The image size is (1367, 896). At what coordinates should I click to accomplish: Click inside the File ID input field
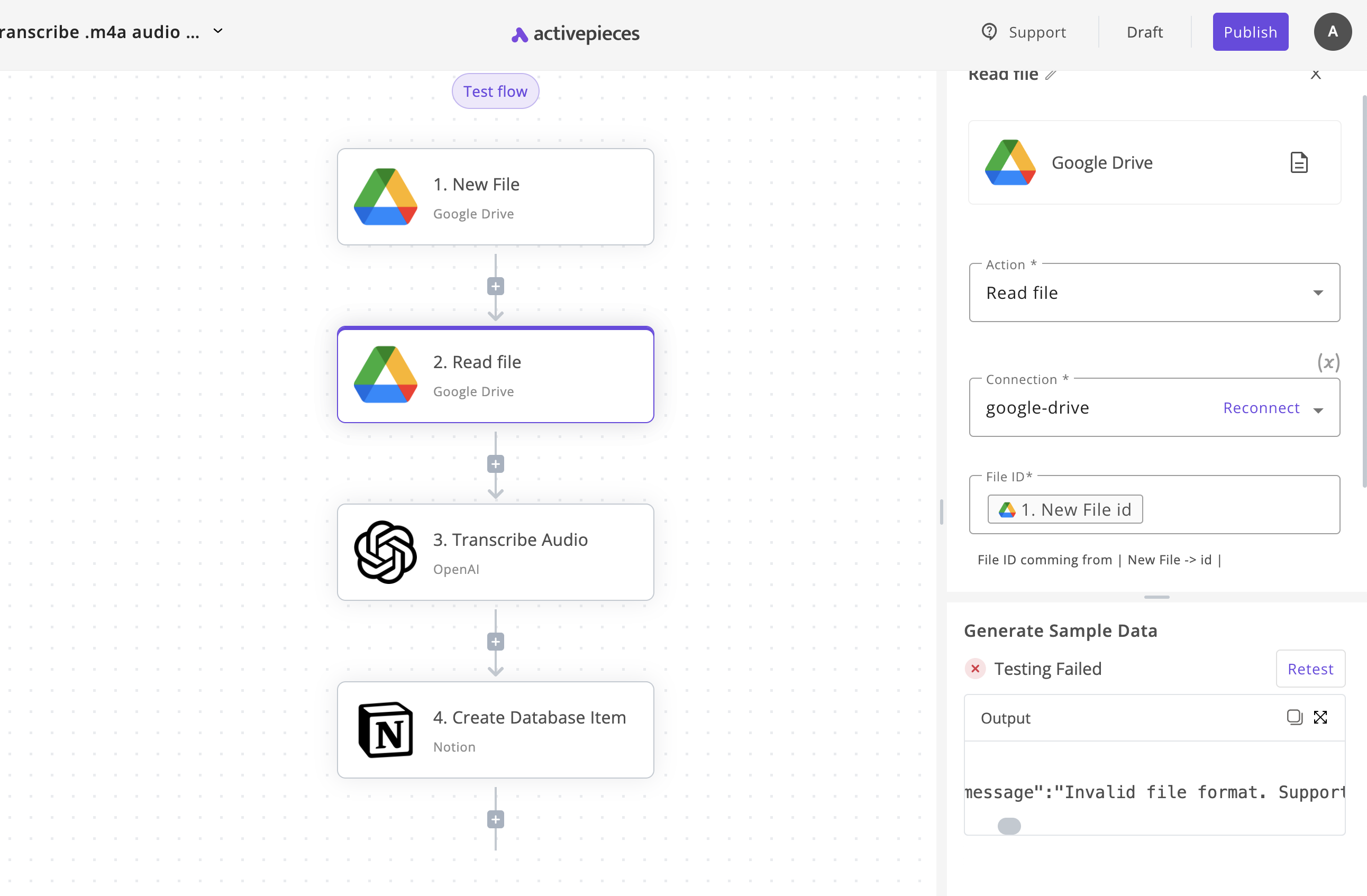1154,505
